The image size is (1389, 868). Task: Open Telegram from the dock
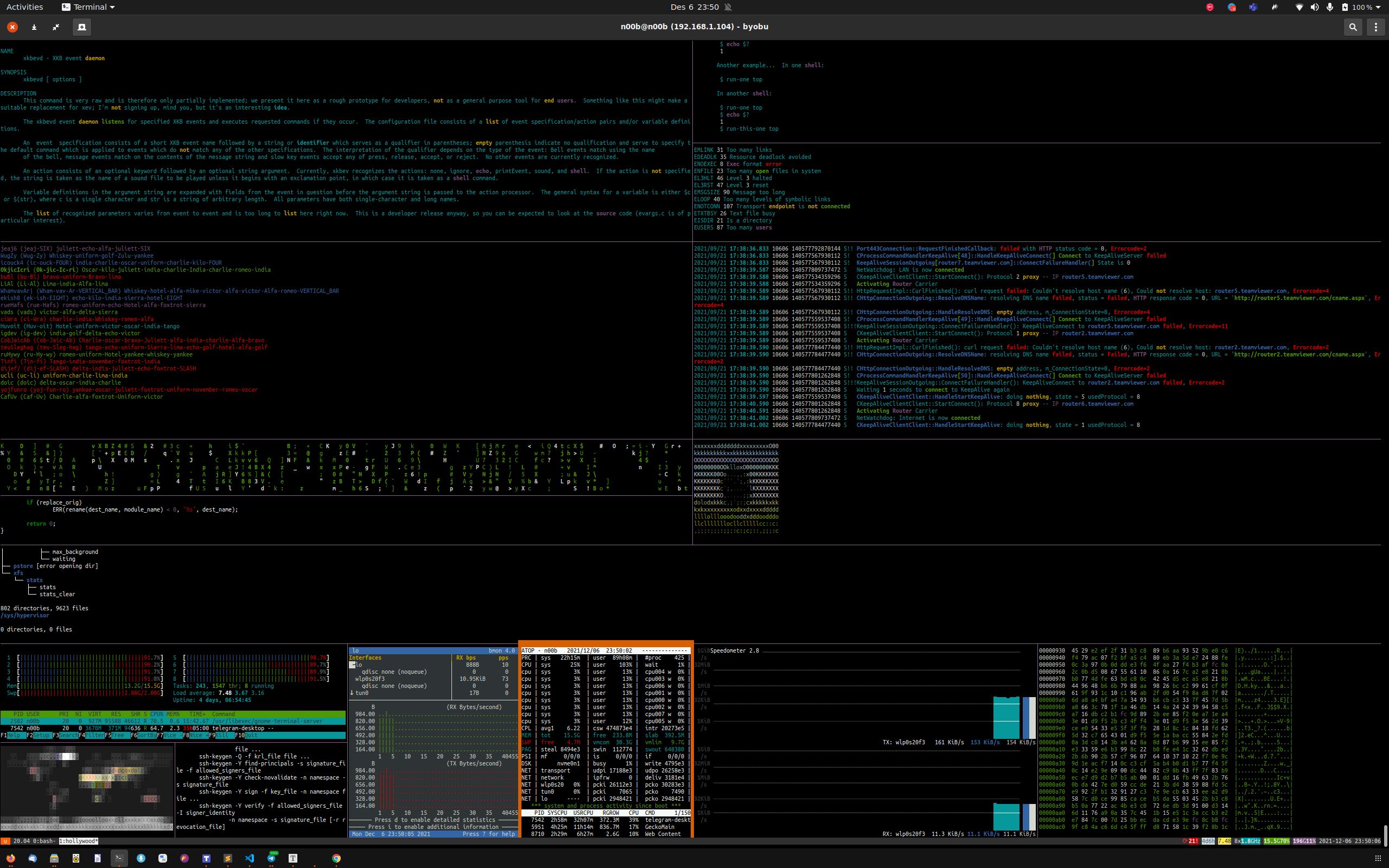coord(271,859)
